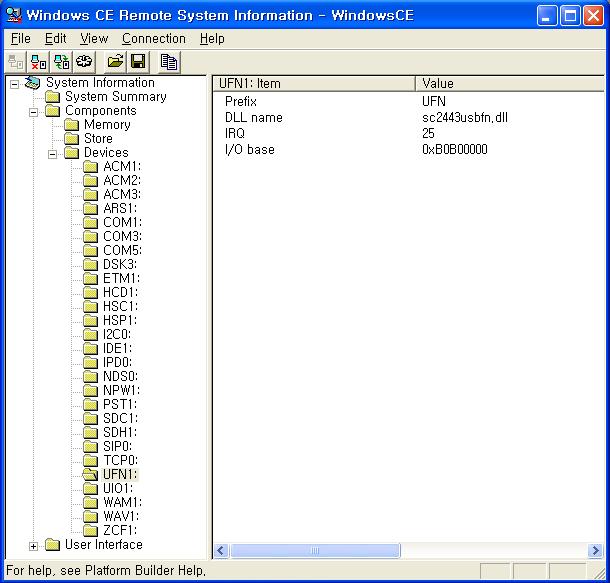
Task: Click the scroll right arrow
Action: (x=595, y=551)
